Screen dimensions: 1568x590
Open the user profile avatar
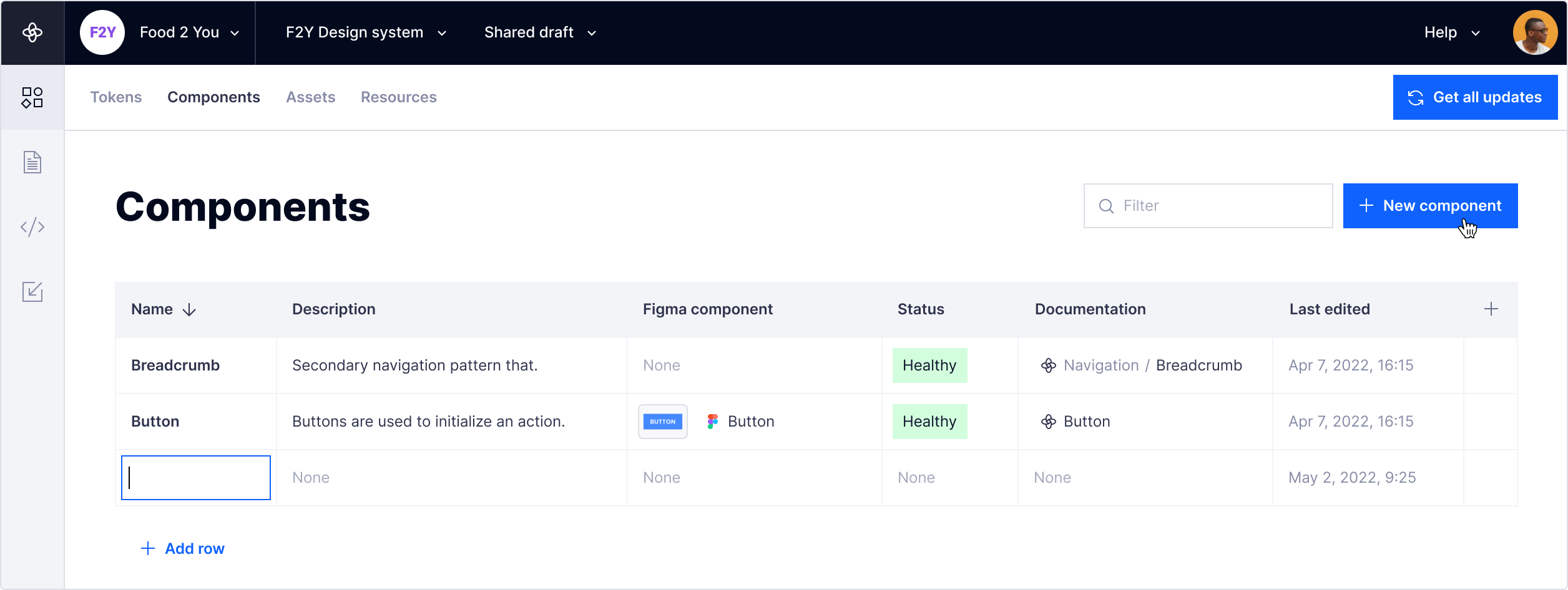click(x=1535, y=32)
